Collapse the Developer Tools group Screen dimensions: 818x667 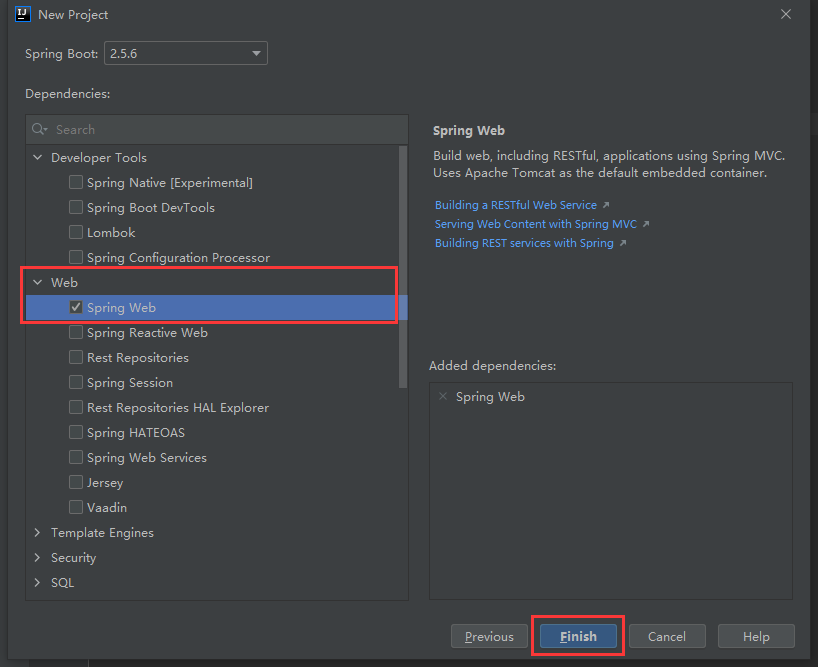click(x=38, y=157)
